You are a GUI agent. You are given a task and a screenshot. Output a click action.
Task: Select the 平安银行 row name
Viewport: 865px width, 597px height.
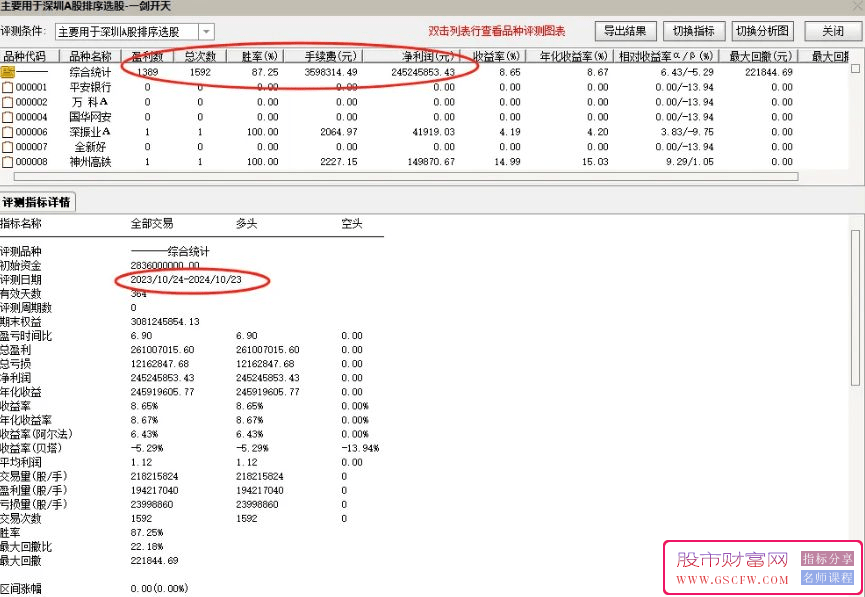coord(90,87)
